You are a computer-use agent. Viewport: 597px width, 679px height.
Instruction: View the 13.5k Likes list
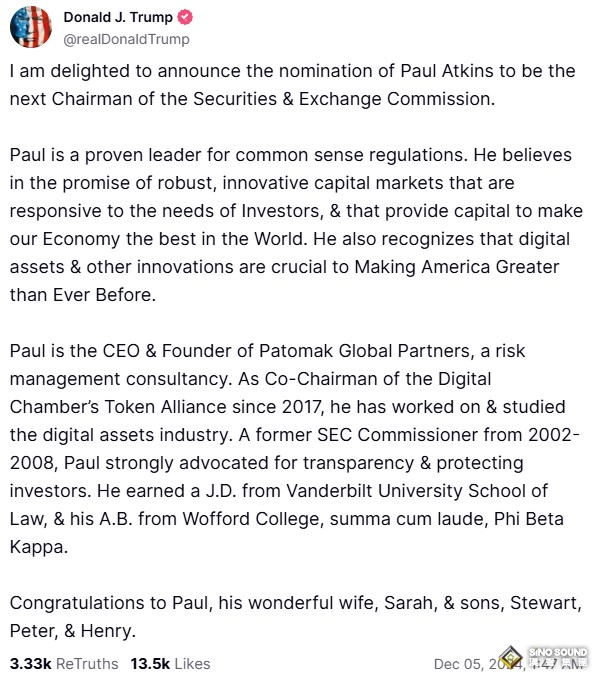pyautogui.click(x=170, y=663)
